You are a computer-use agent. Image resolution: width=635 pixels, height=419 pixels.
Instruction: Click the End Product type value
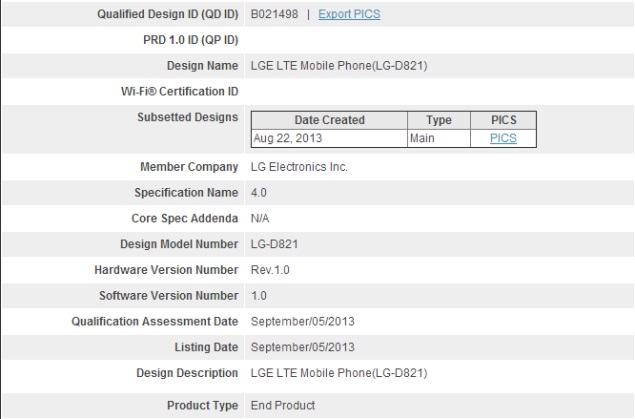pos(281,405)
